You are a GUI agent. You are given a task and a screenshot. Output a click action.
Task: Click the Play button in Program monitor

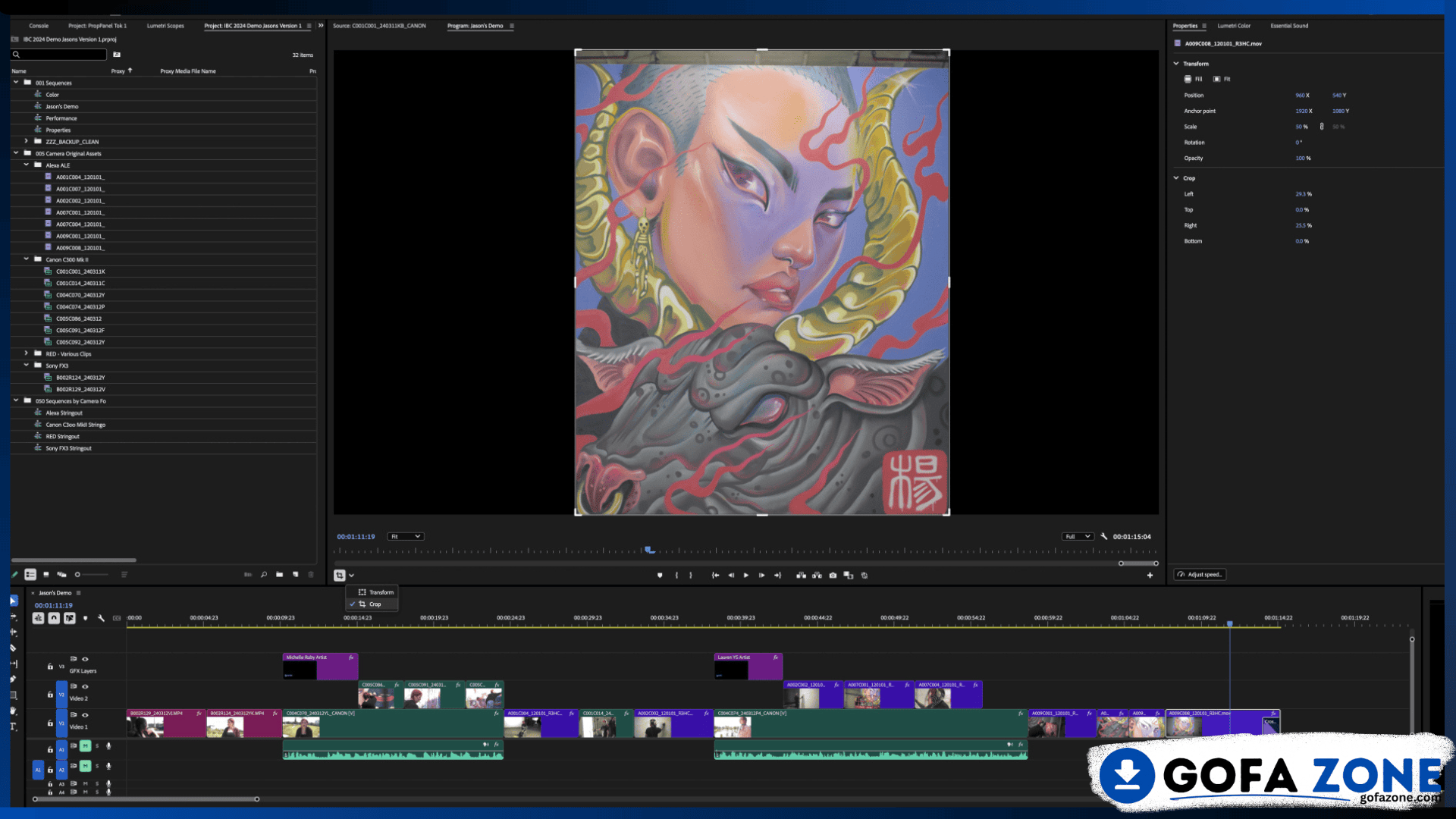746,576
